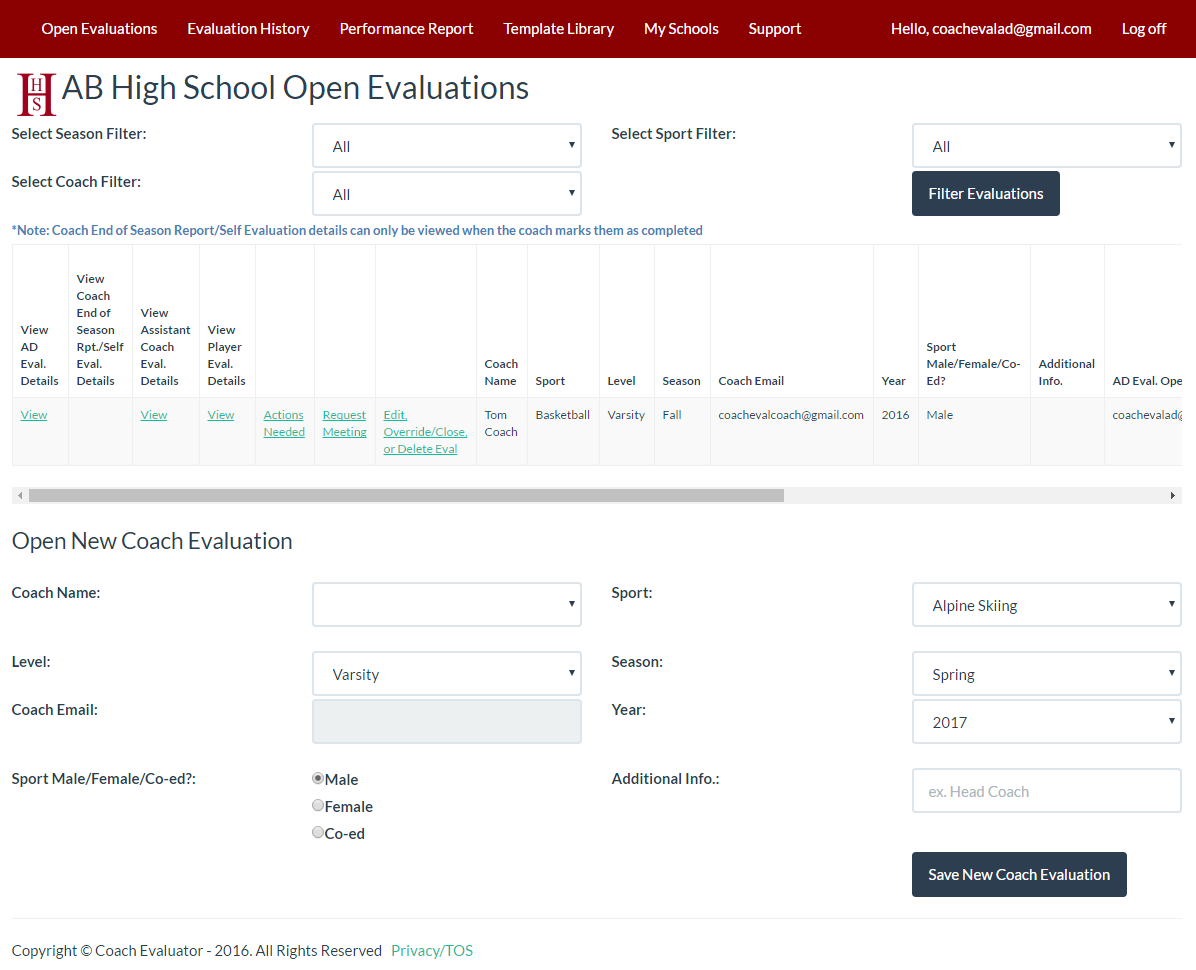Click Edit, Override/Close, or Delete Eval link
The width and height of the screenshot is (1196, 970).
[425, 432]
